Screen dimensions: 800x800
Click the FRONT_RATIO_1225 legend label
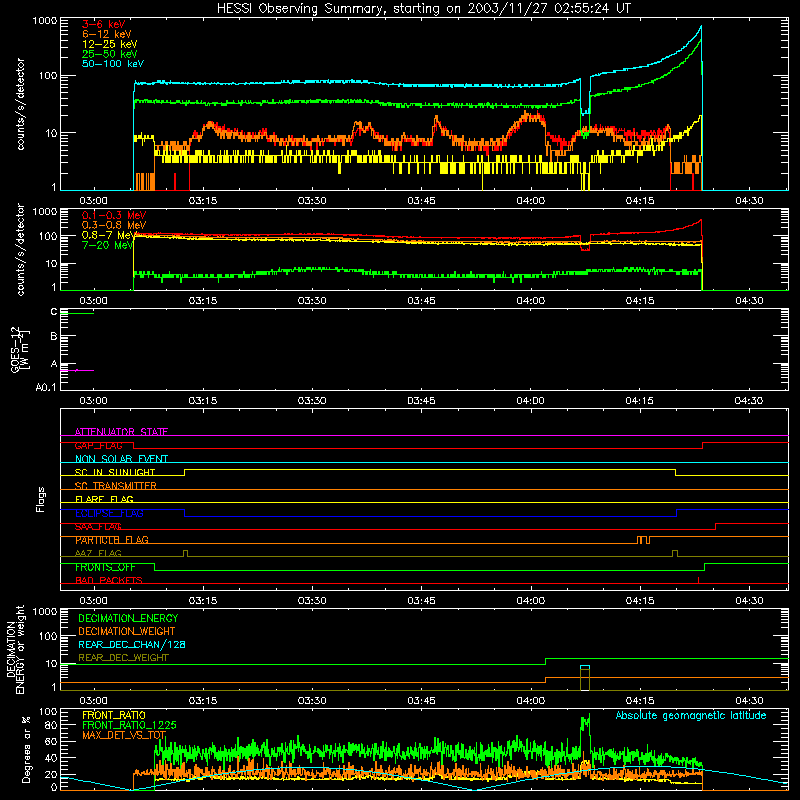coord(129,725)
